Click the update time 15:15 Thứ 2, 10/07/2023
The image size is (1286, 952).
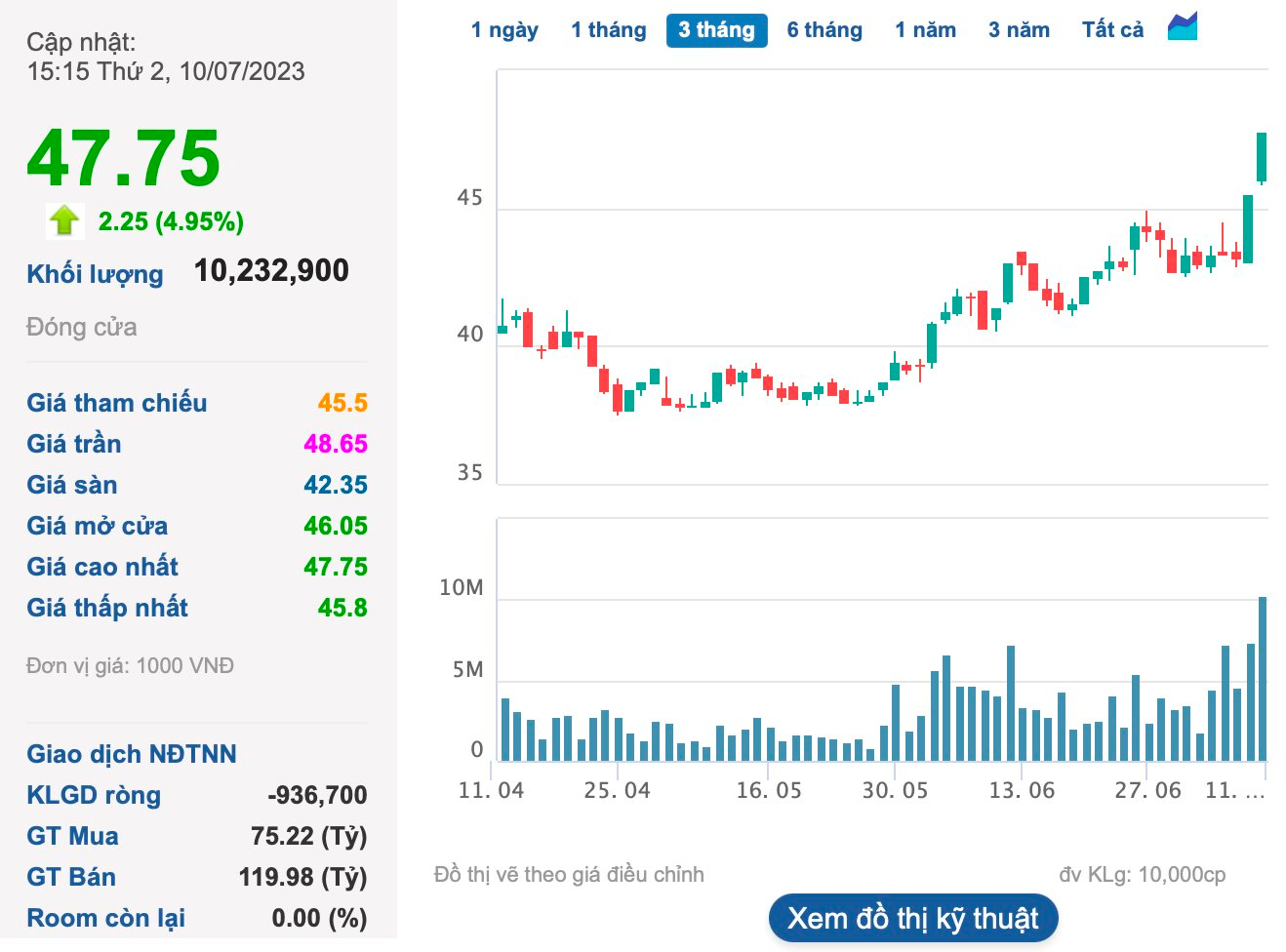[x=166, y=71]
